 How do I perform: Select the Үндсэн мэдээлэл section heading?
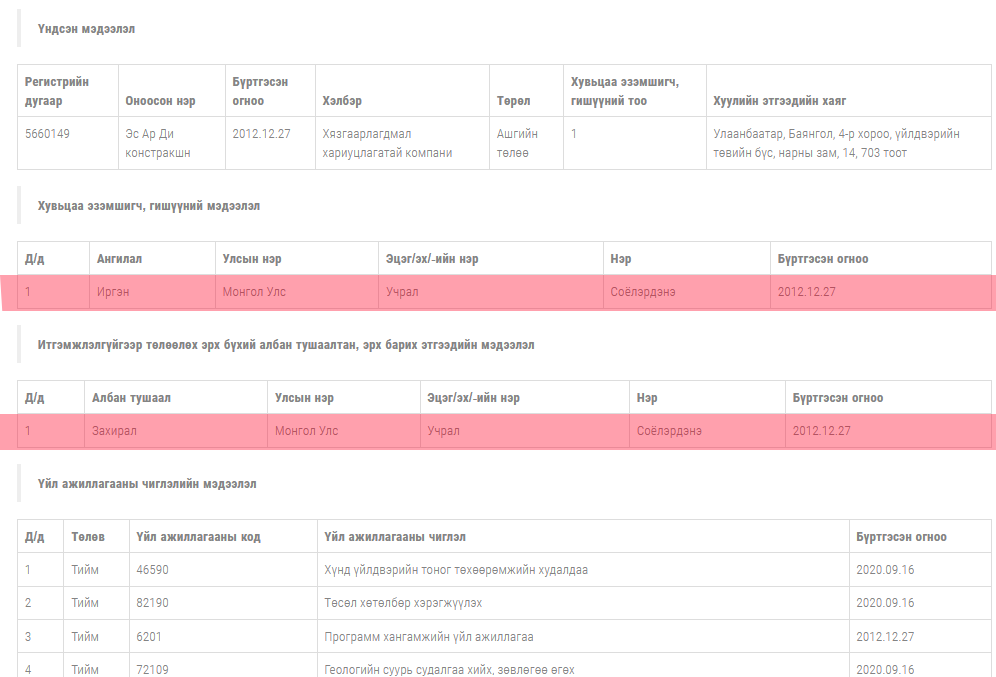[86, 29]
